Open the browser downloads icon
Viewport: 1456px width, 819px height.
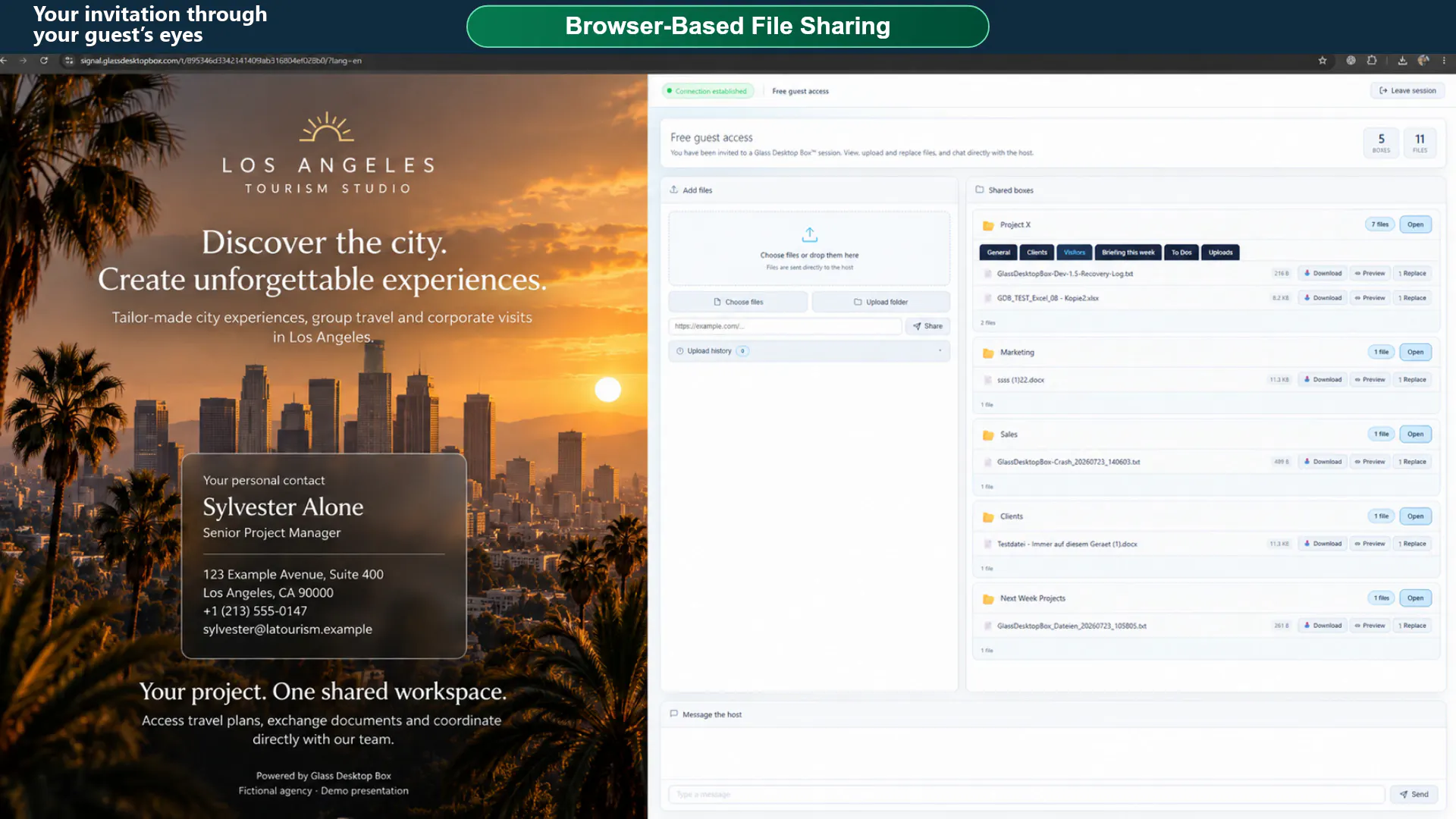tap(1402, 61)
